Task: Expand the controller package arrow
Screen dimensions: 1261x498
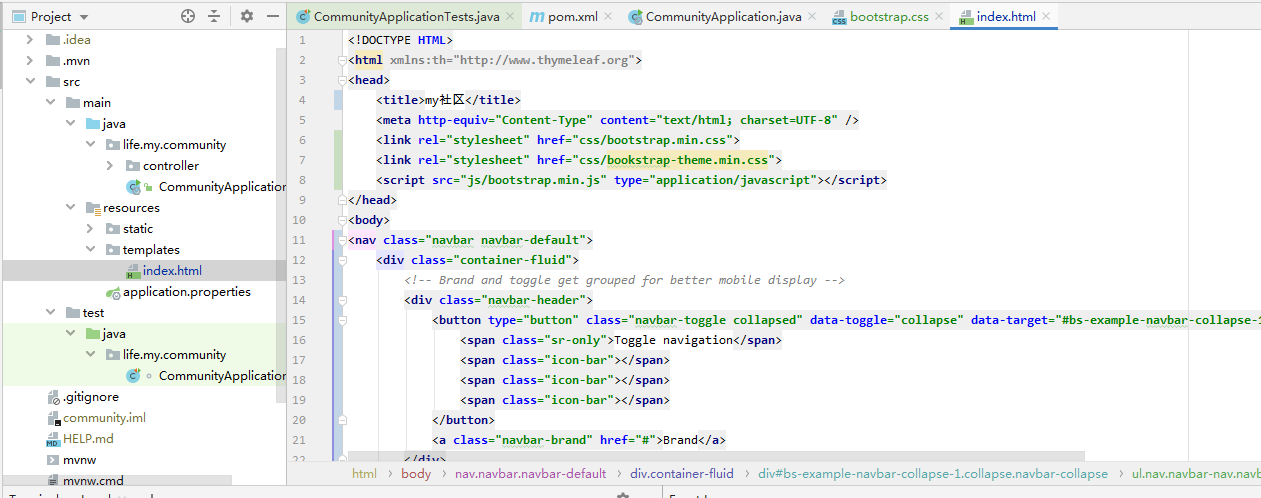Action: click(111, 166)
